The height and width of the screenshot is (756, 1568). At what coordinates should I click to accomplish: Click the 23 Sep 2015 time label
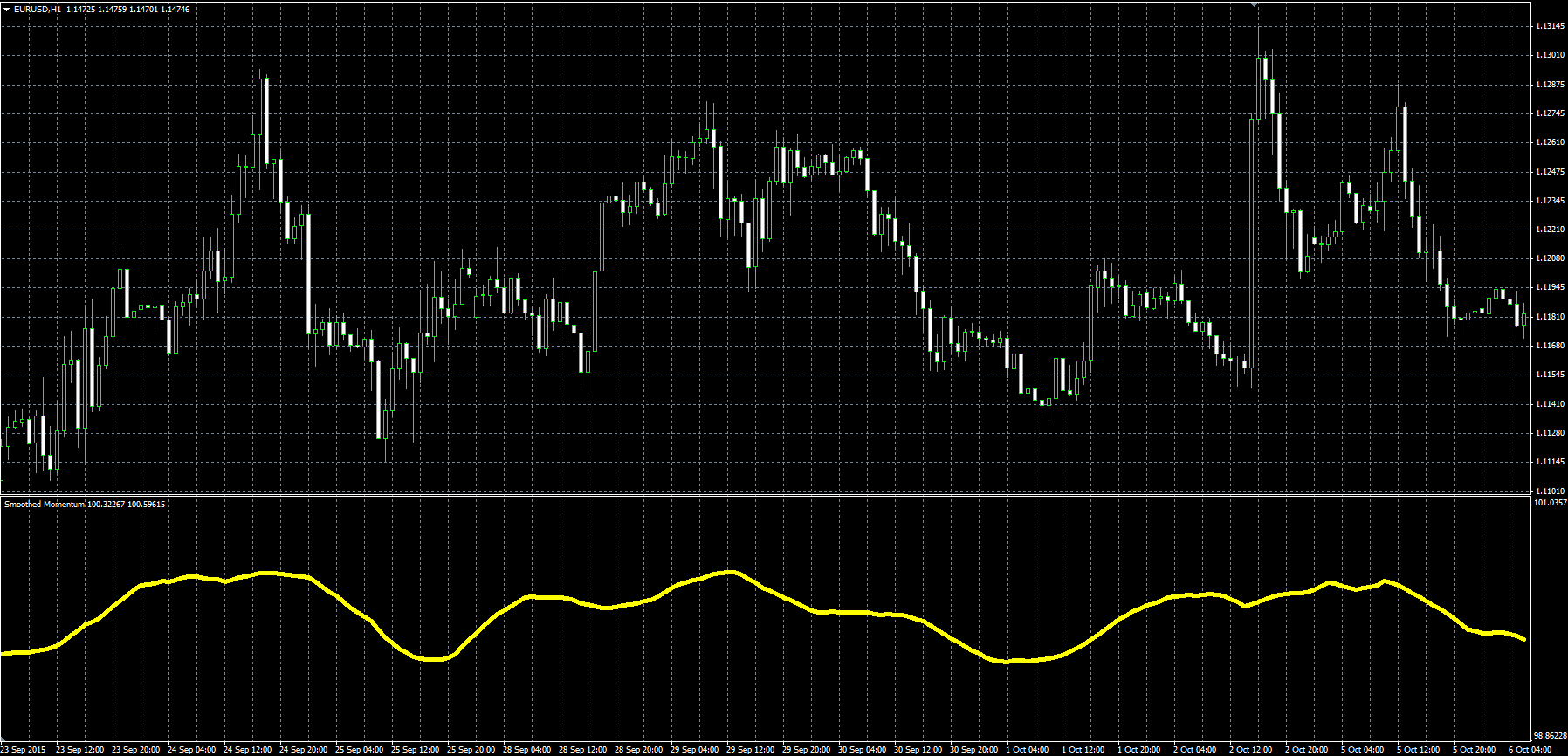point(24,750)
